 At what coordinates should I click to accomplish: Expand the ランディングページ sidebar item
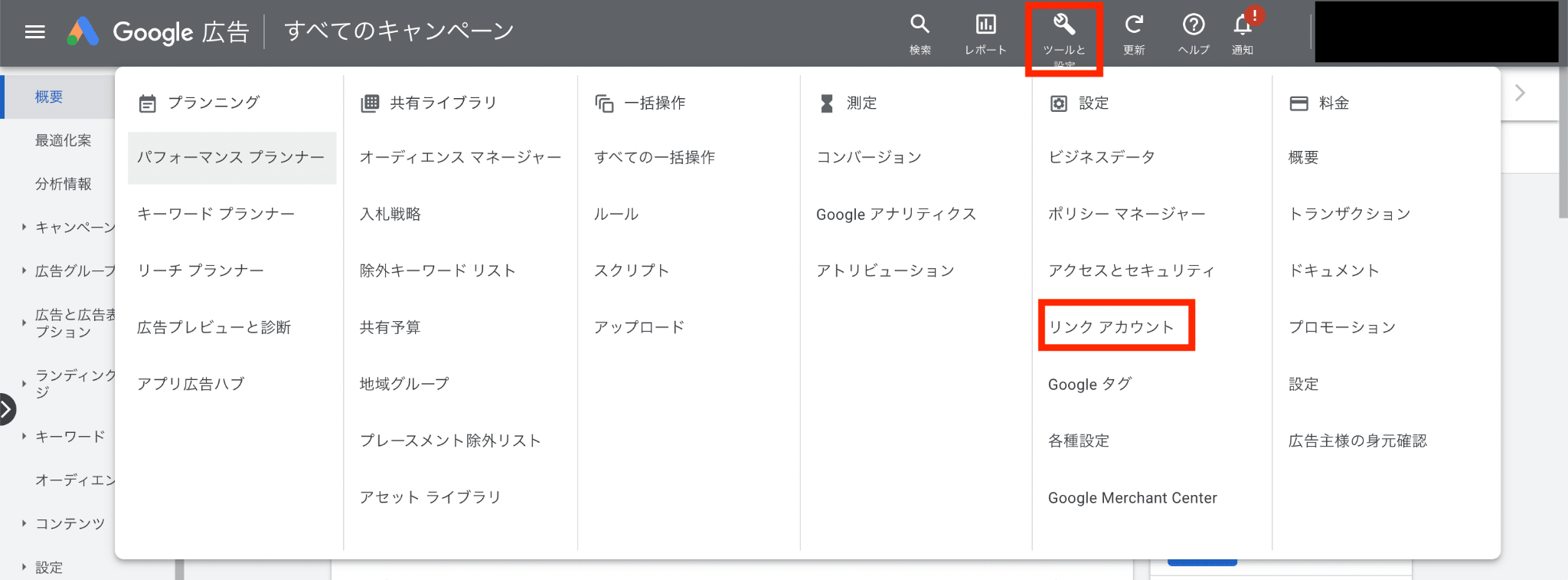pos(24,383)
